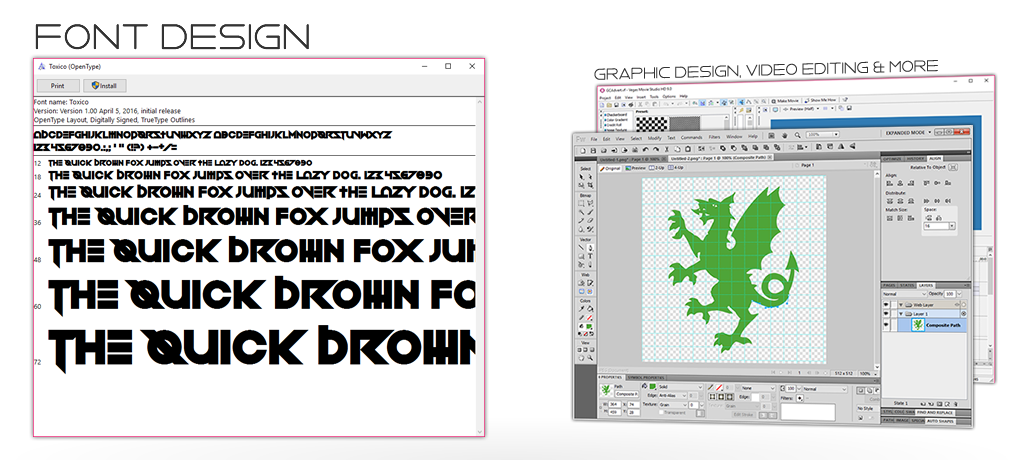Open the Window menu in Fireworks
Screen dimensions: 1024x460
click(x=734, y=137)
